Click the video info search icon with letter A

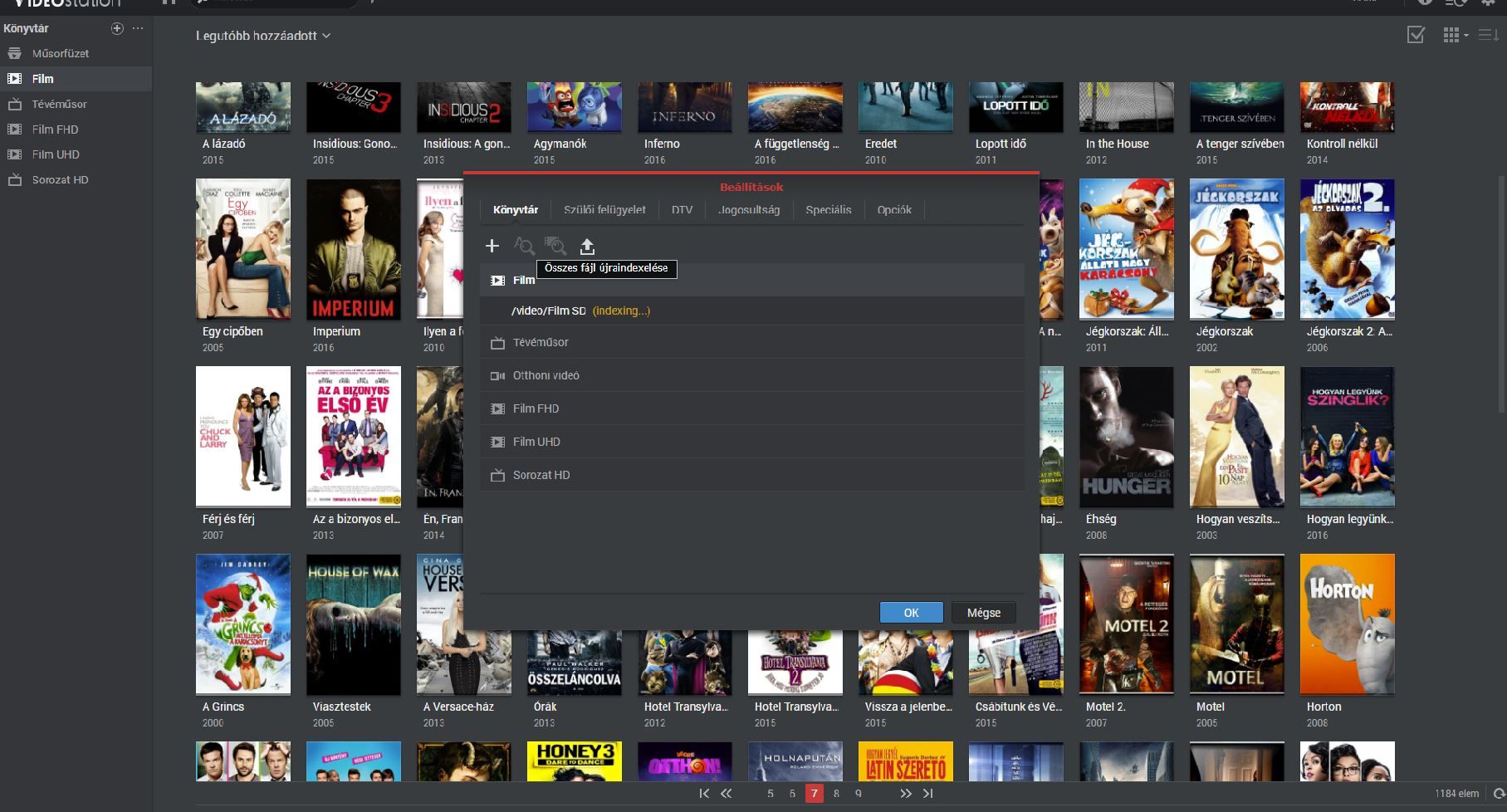tap(524, 246)
